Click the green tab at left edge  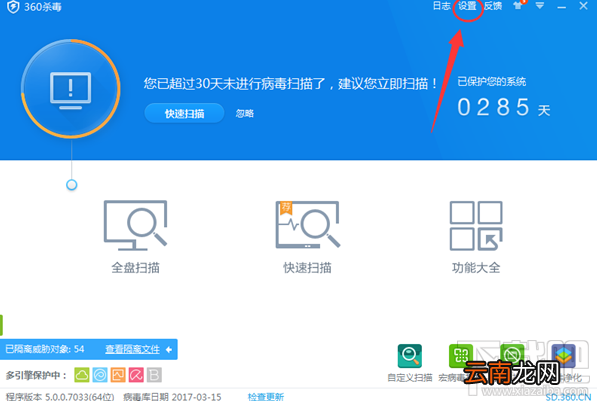coord(2,325)
